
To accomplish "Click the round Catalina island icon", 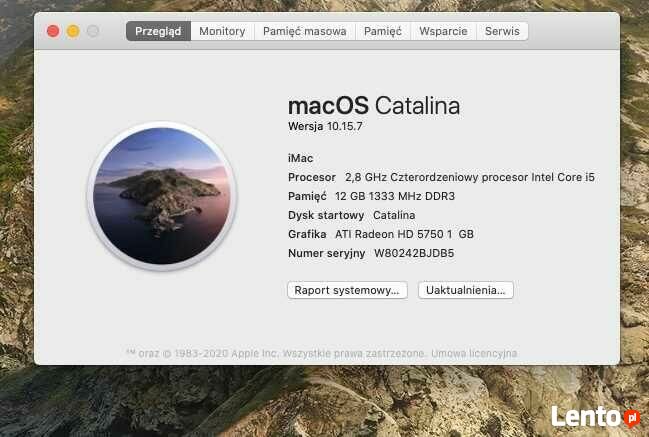I will (161, 196).
